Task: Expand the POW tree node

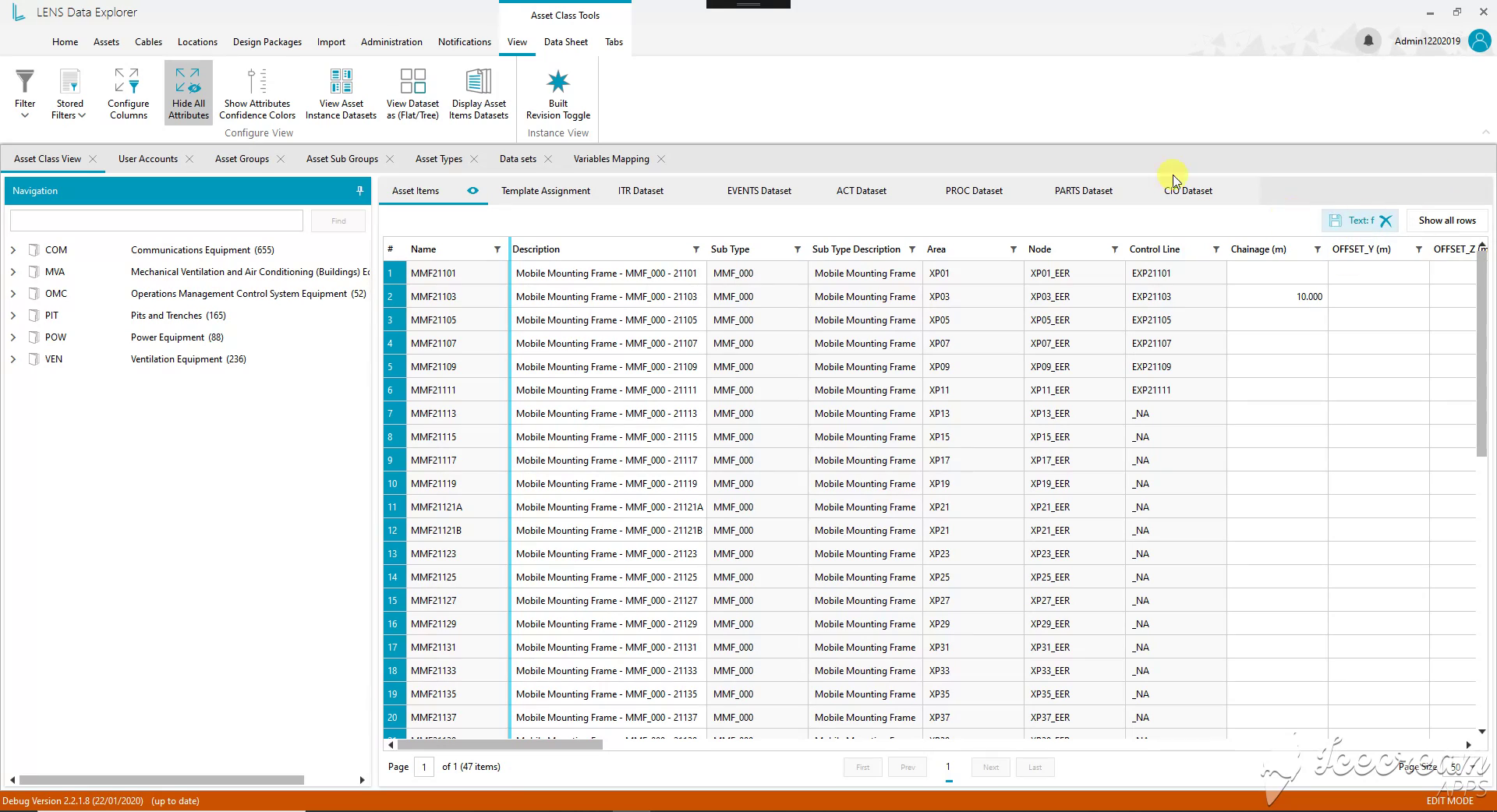Action: click(x=13, y=337)
